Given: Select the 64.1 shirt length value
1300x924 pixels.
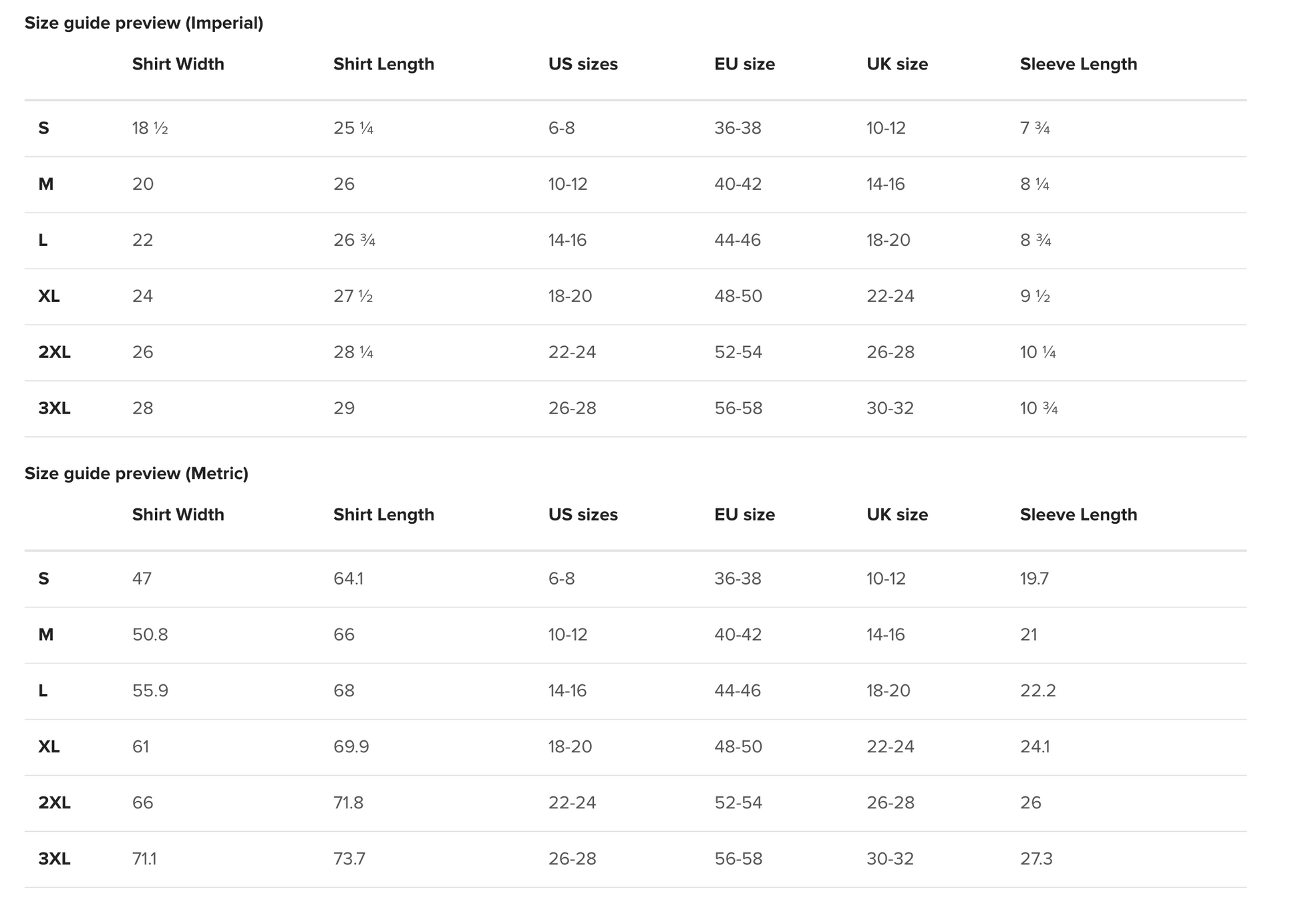Looking at the screenshot, I should click(348, 579).
